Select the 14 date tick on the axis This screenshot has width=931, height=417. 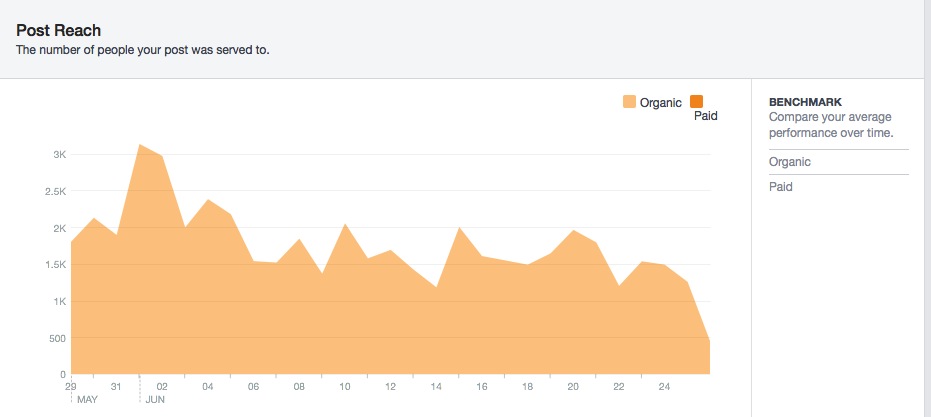click(x=436, y=387)
